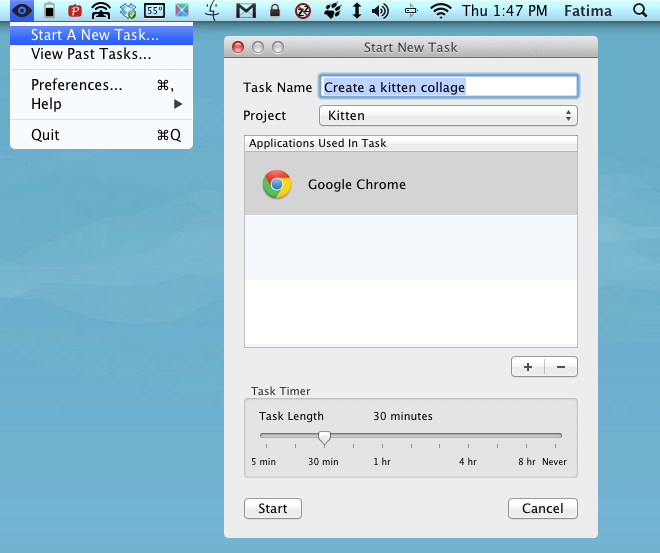Open the Gmail envelope menu bar icon
Viewport: 660px width, 553px height.
(246, 11)
